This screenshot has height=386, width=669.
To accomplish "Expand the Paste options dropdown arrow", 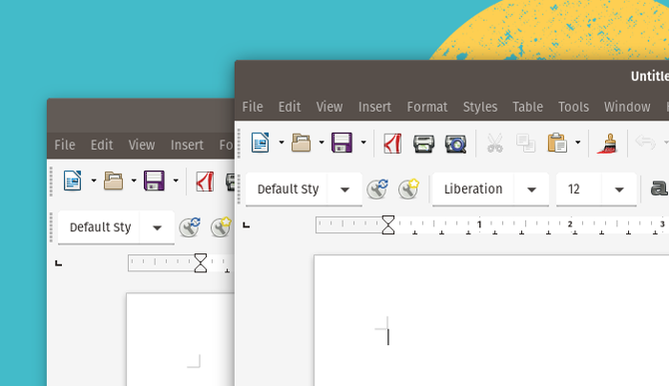I will pyautogui.click(x=578, y=142).
